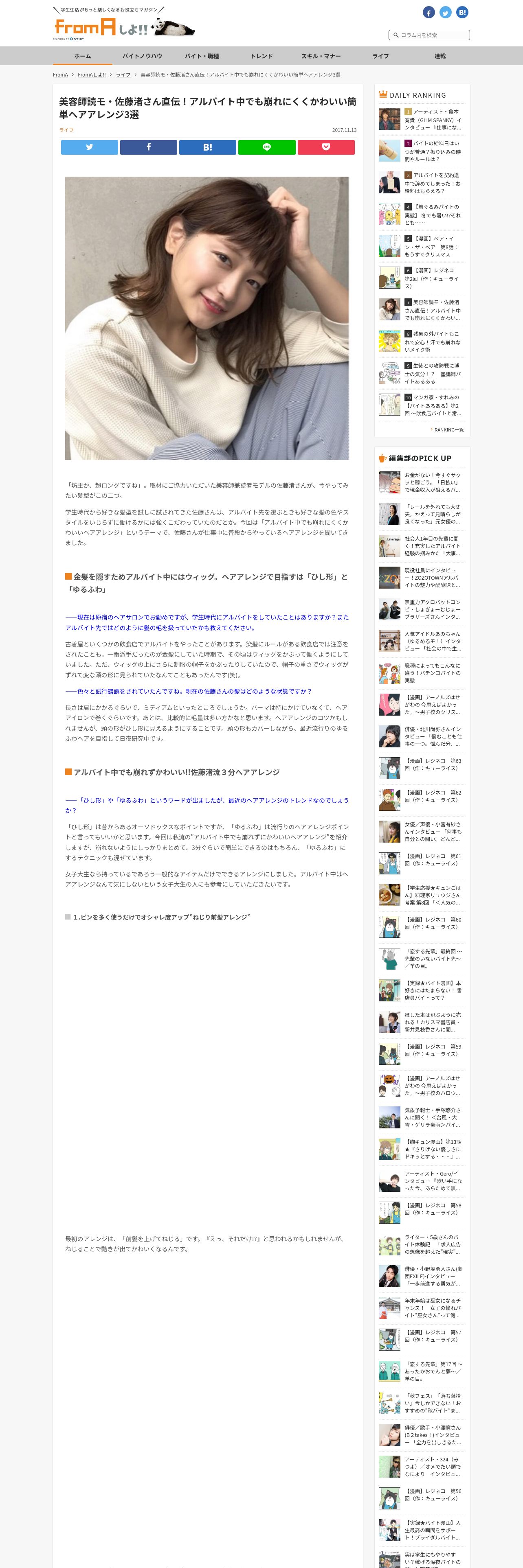Open the バイトノウハウ navigation tab
The image size is (523, 1568).
pyautogui.click(x=143, y=56)
